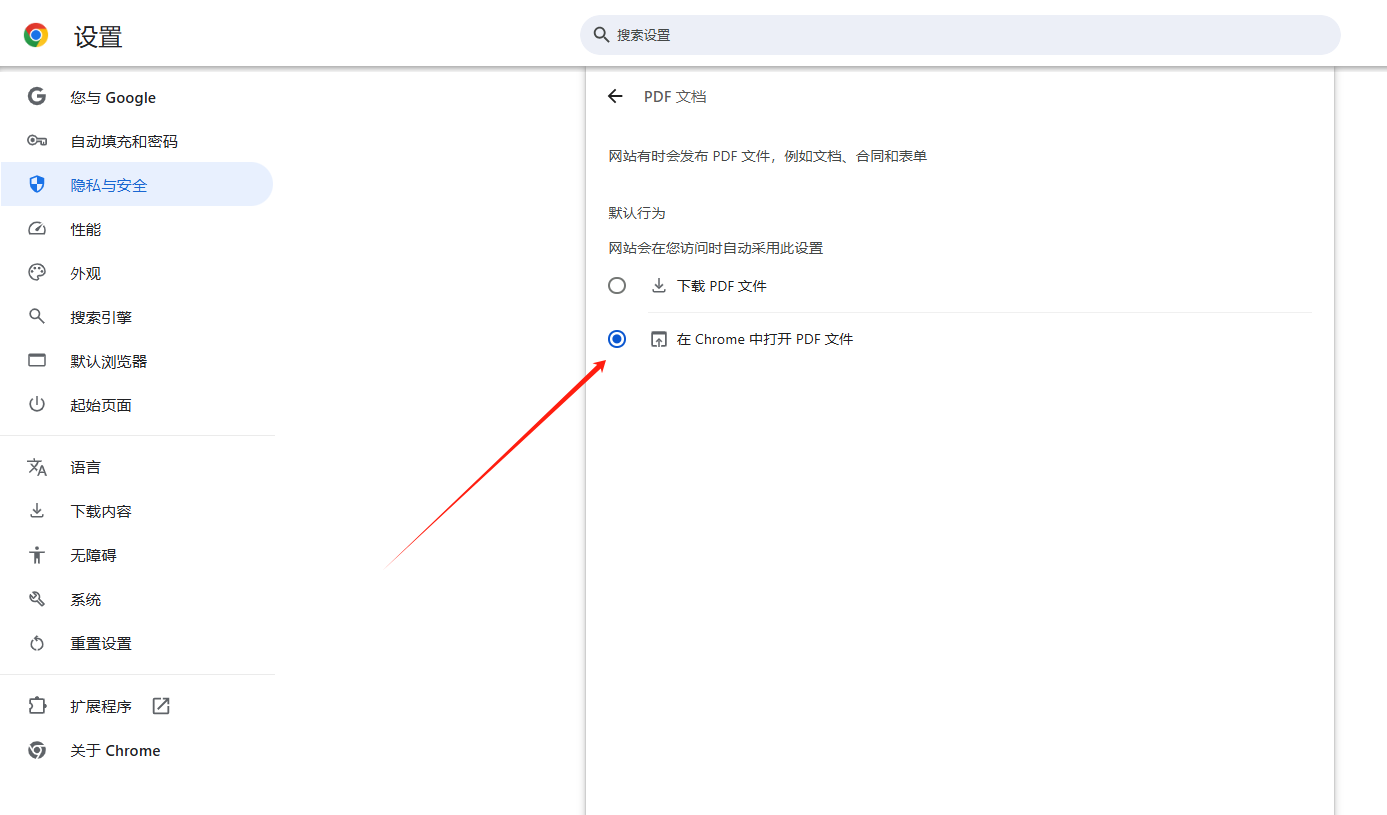Open the 重置设置 section
1387x815 pixels.
pos(137,643)
